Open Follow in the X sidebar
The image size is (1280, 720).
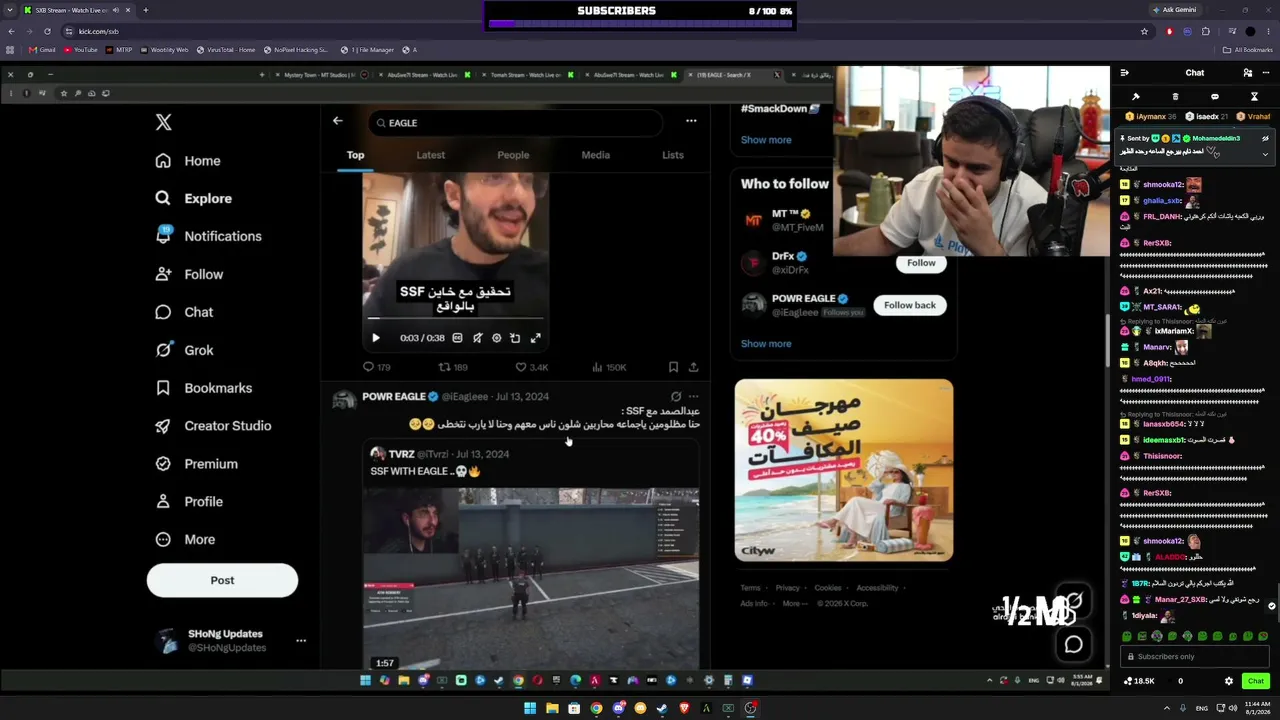(189, 274)
